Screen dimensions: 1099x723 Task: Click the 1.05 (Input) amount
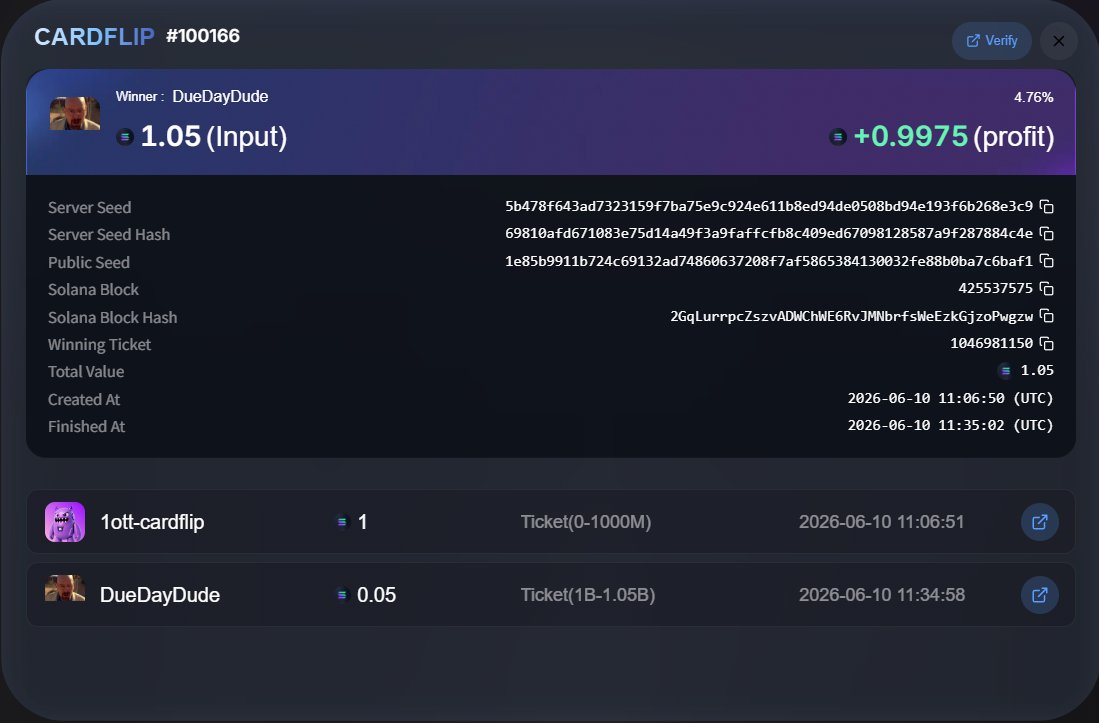click(x=214, y=137)
